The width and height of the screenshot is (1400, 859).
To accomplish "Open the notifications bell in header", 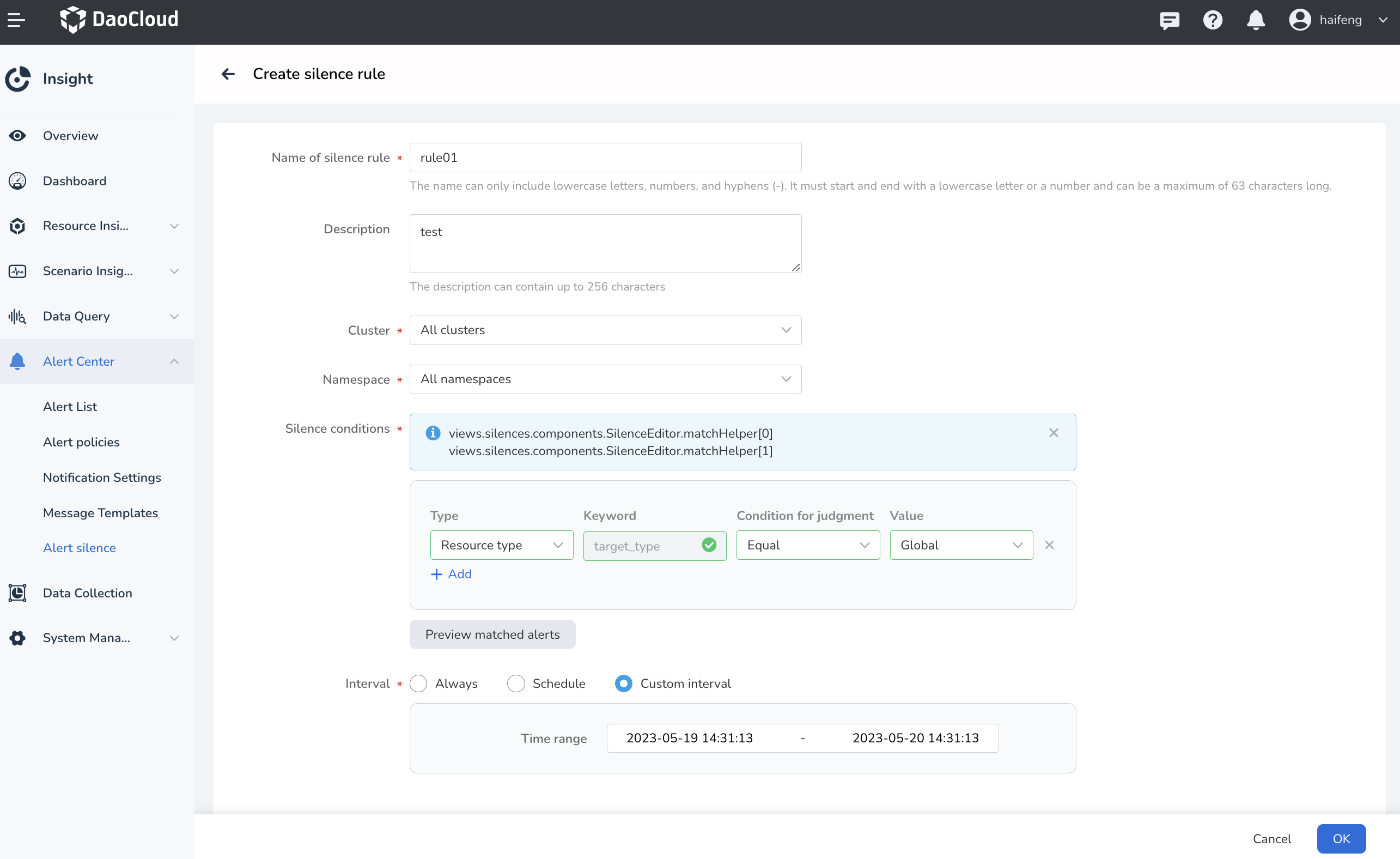I will pos(1256,21).
